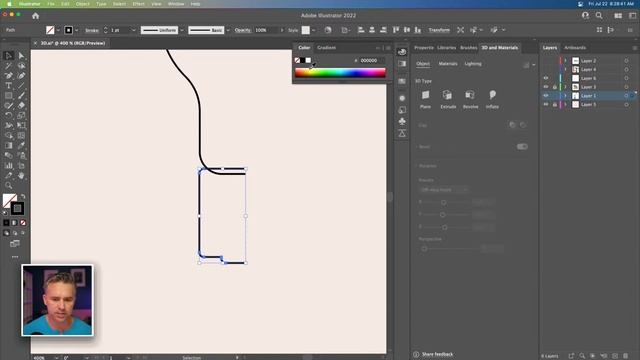Image resolution: width=640 pixels, height=360 pixels.
Task: Open the Arrange Documents icon
Action: pyautogui.click(x=618, y=16)
